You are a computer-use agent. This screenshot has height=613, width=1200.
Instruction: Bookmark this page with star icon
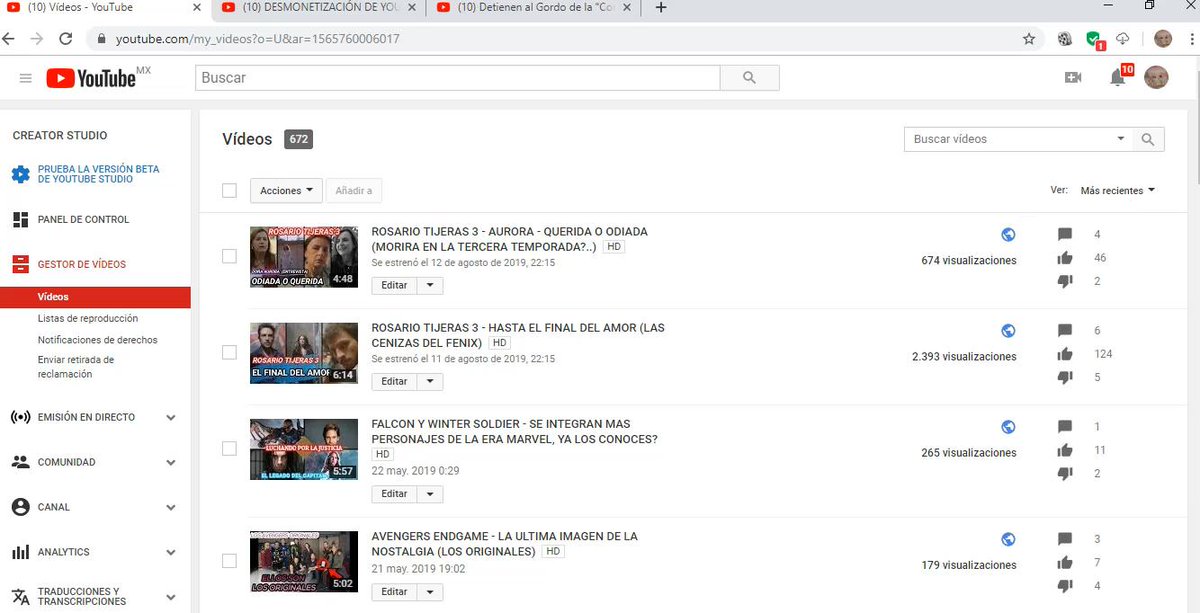(x=1029, y=39)
